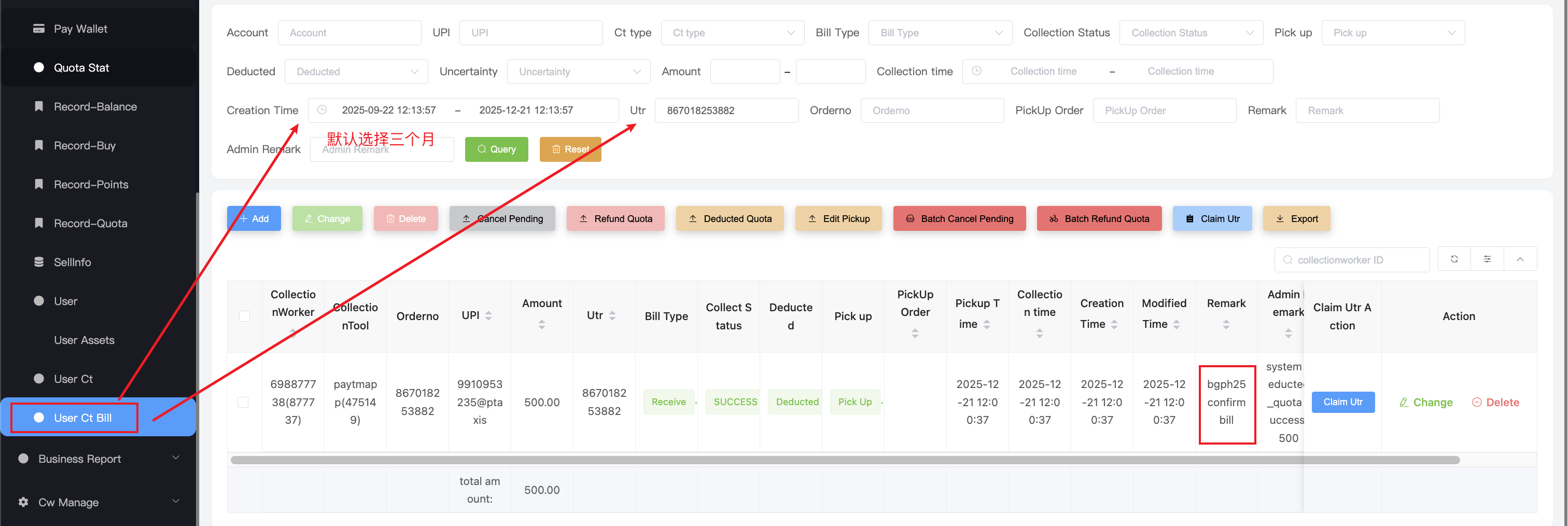Viewport: 1568px width, 526px height.
Task: Open the Ct type dropdown
Action: tap(732, 33)
